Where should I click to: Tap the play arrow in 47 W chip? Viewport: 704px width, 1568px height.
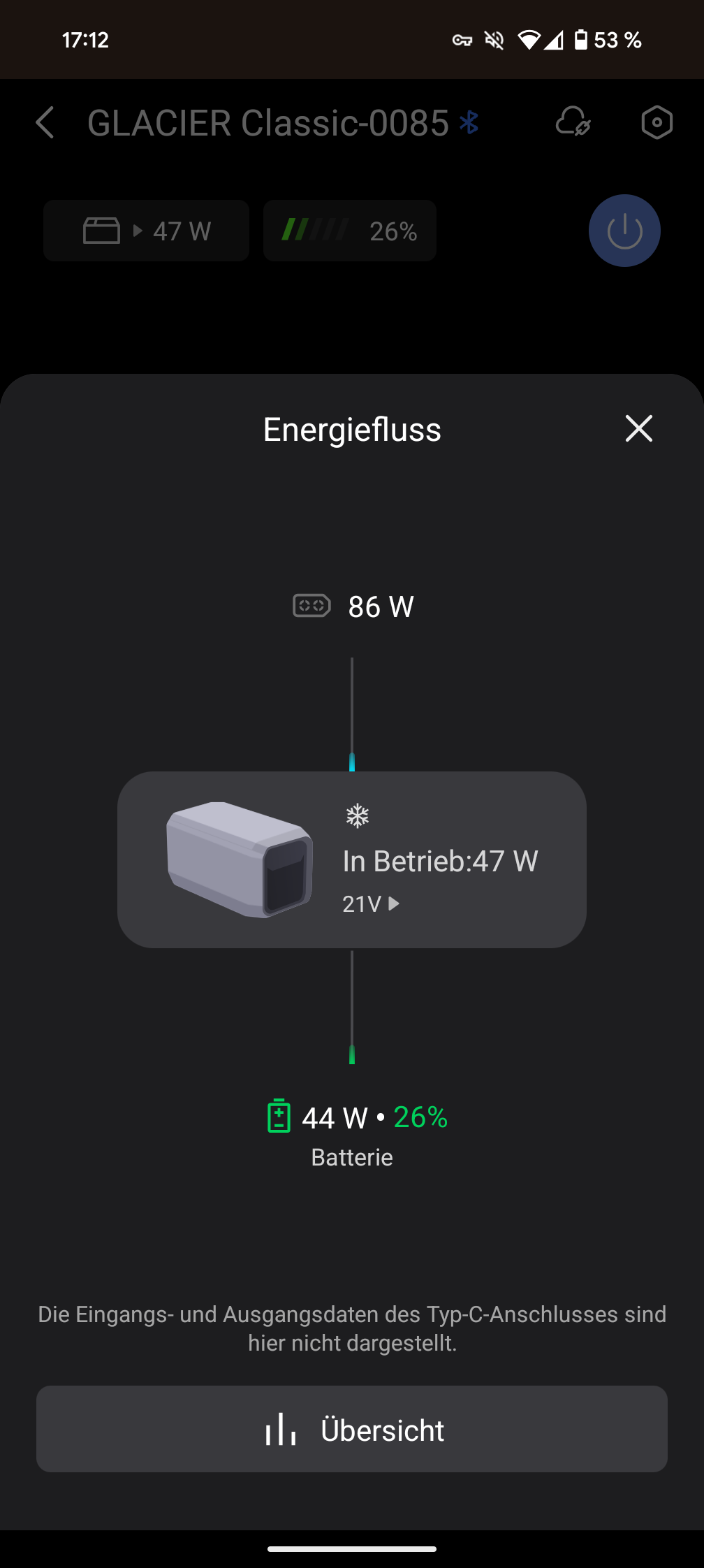pos(138,231)
